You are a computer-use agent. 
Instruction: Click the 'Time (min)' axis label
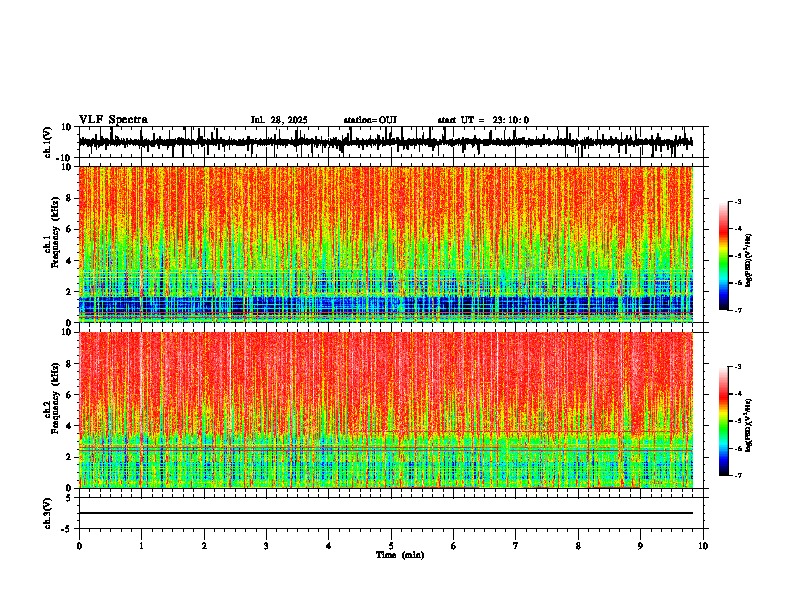(400, 555)
